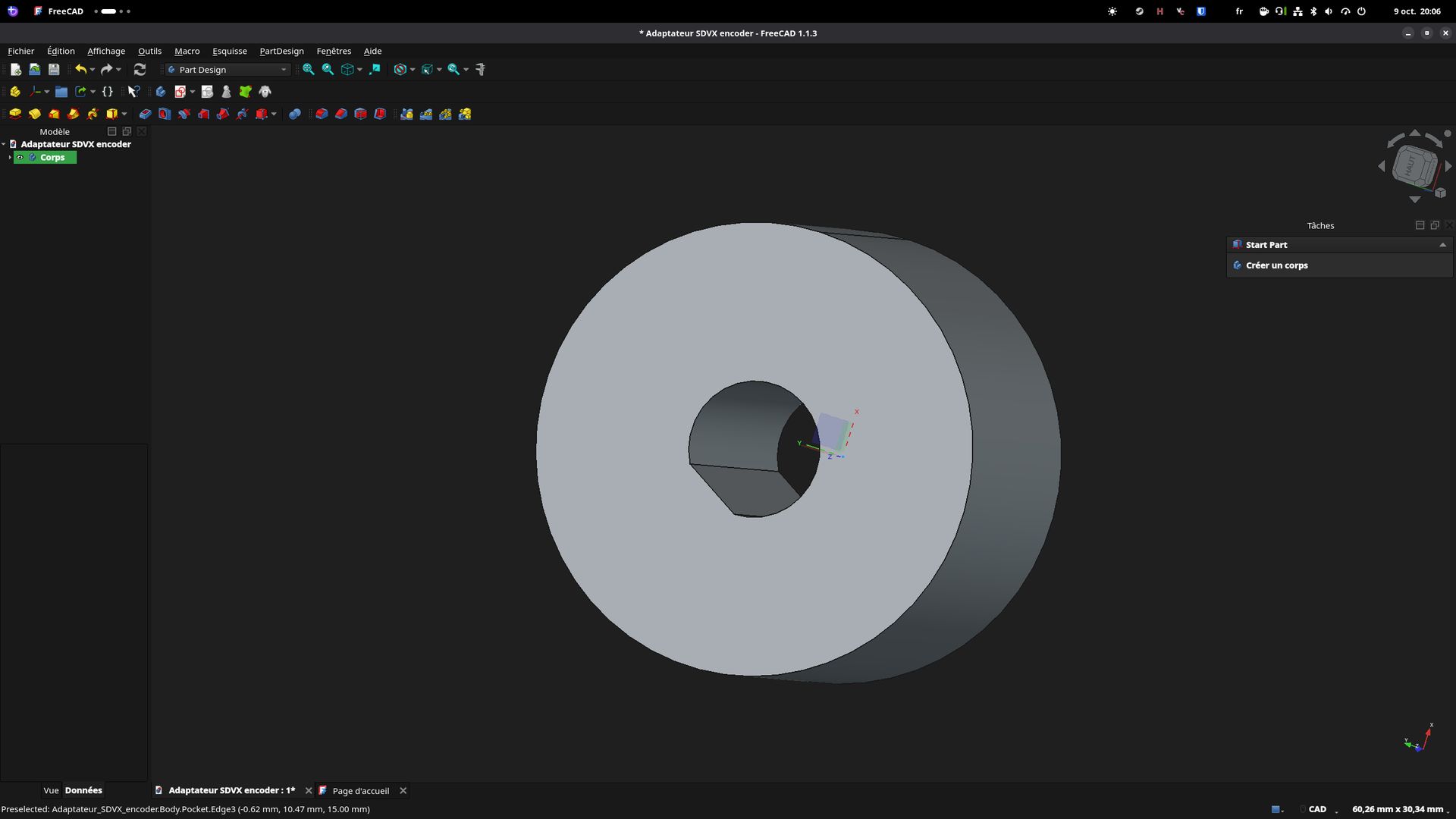Open the undo history dropdown arrow

point(93,69)
